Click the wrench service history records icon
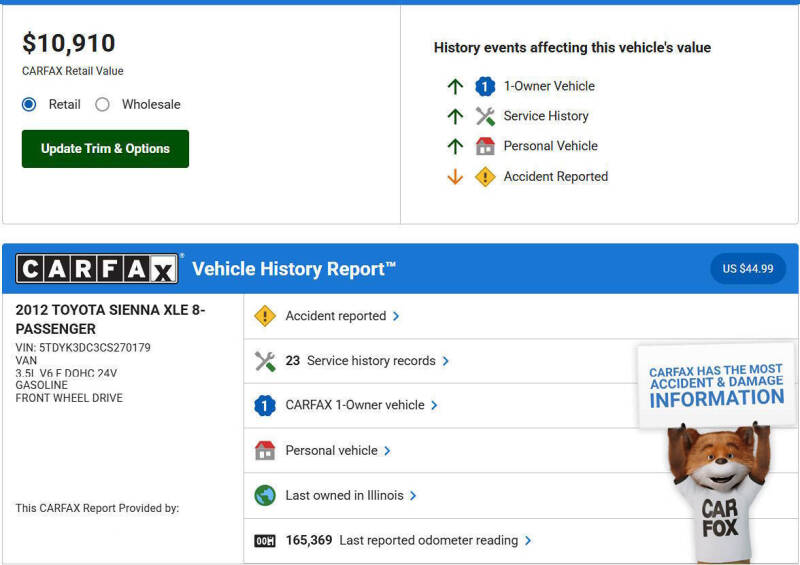This screenshot has width=800, height=565. pos(265,361)
